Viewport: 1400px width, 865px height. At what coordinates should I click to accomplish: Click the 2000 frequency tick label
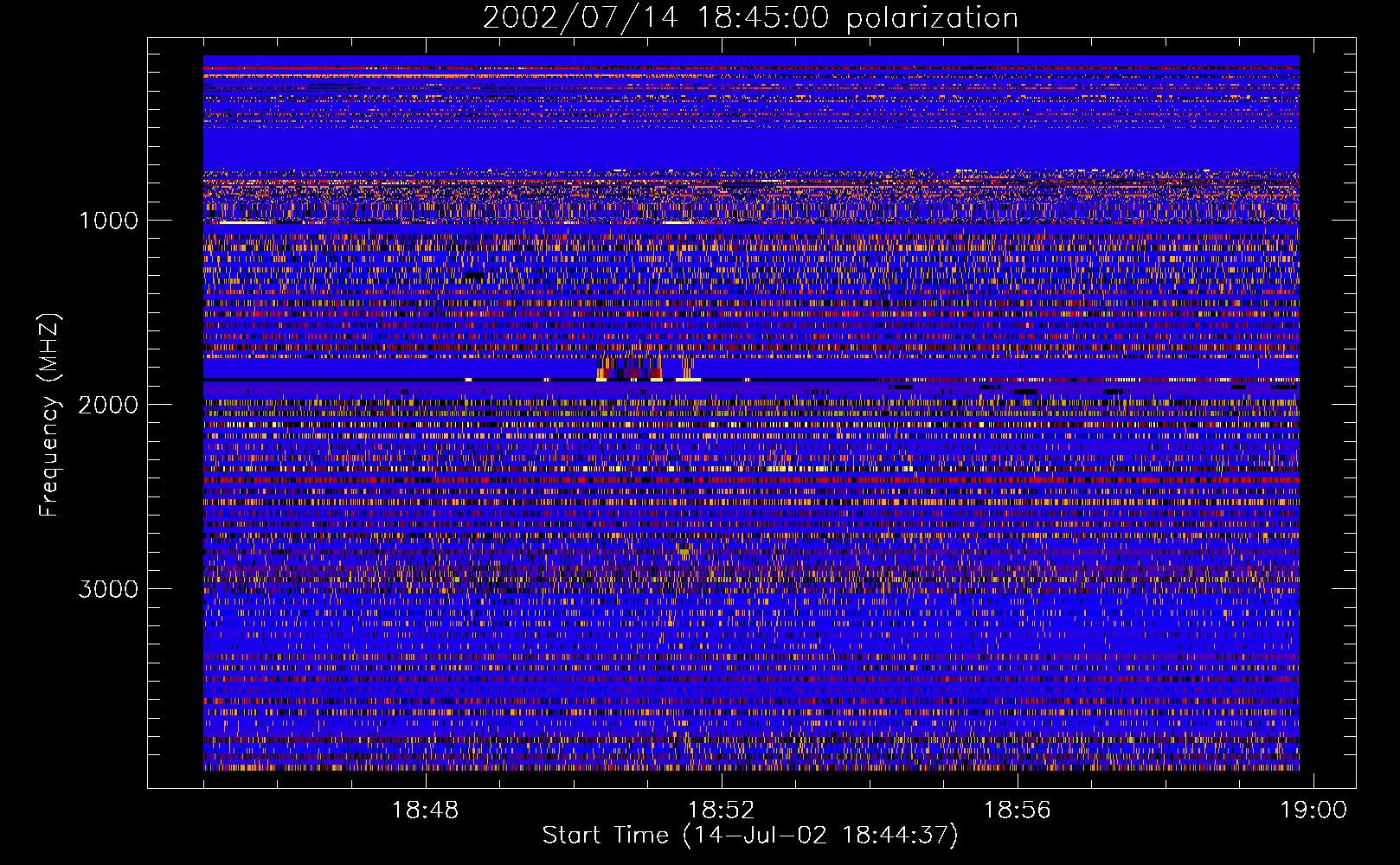pos(108,405)
